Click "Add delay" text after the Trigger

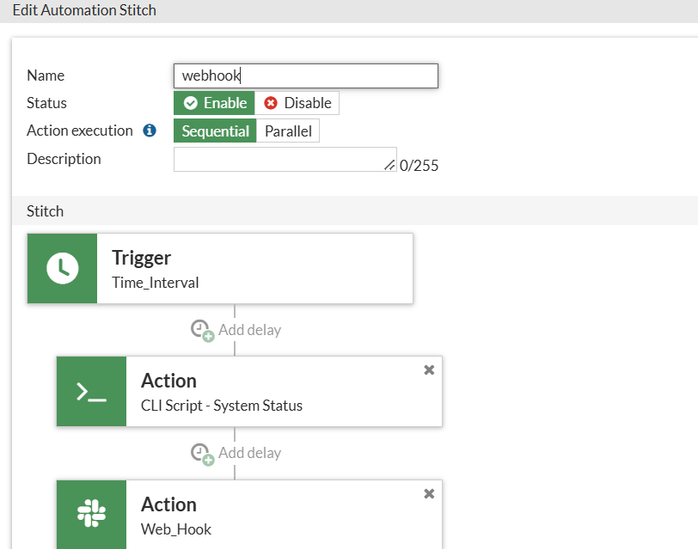(249, 330)
